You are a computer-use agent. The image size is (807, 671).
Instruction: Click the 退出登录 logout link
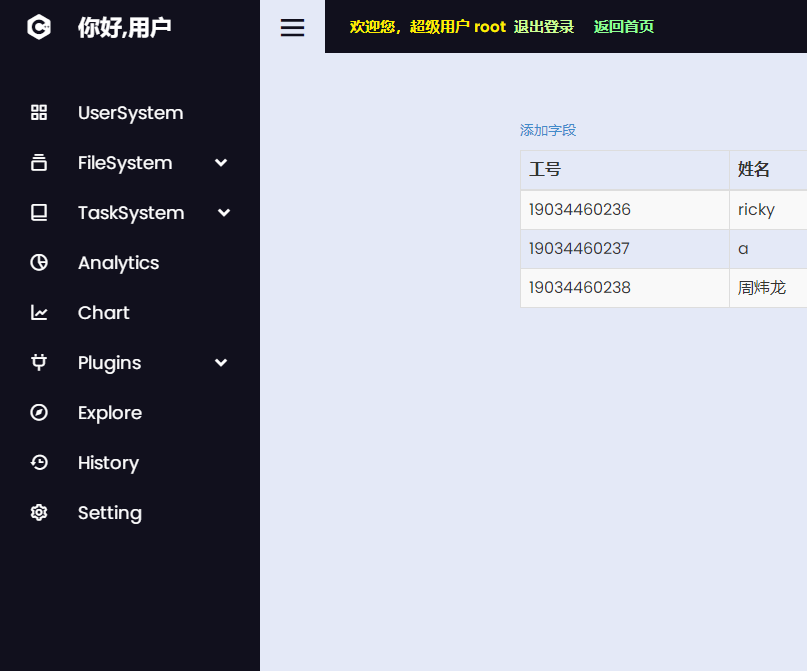click(x=544, y=27)
